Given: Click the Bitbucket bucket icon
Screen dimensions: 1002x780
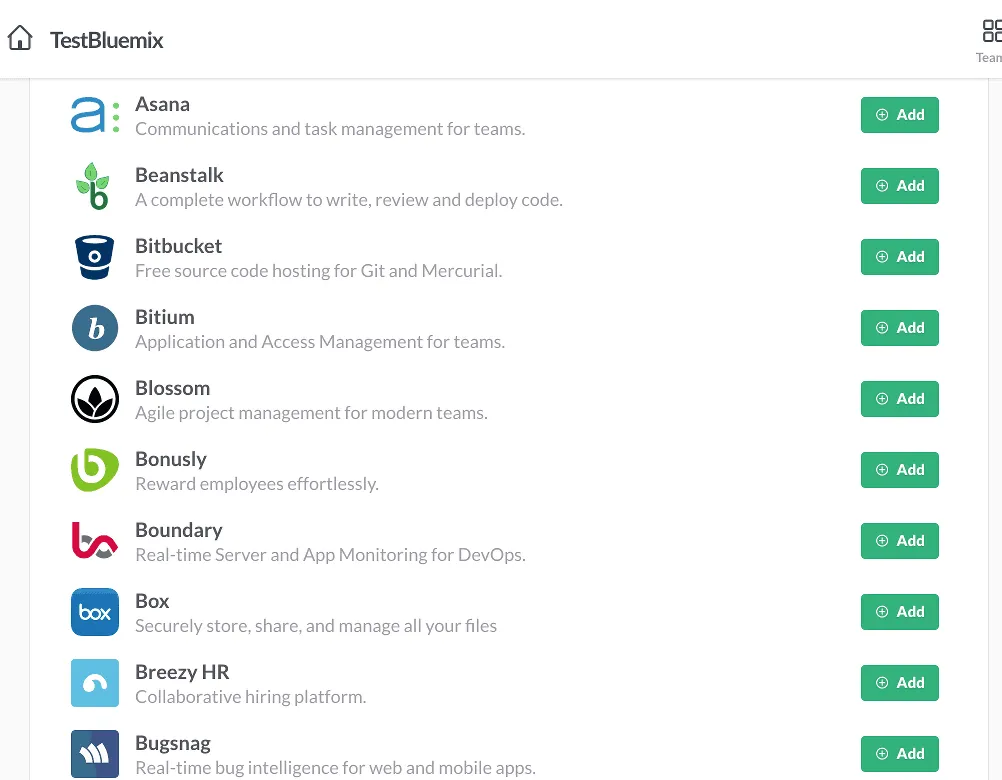Looking at the screenshot, I should click(94, 256).
